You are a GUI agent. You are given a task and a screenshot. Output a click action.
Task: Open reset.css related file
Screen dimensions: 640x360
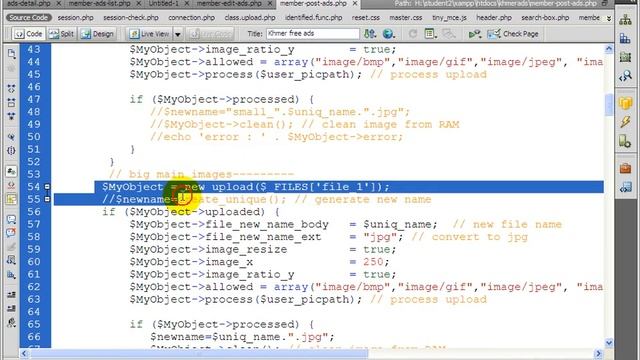click(365, 18)
